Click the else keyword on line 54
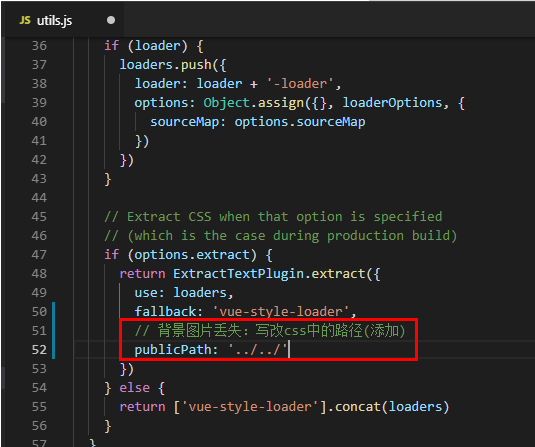This screenshot has width=535, height=447. click(x=134, y=388)
